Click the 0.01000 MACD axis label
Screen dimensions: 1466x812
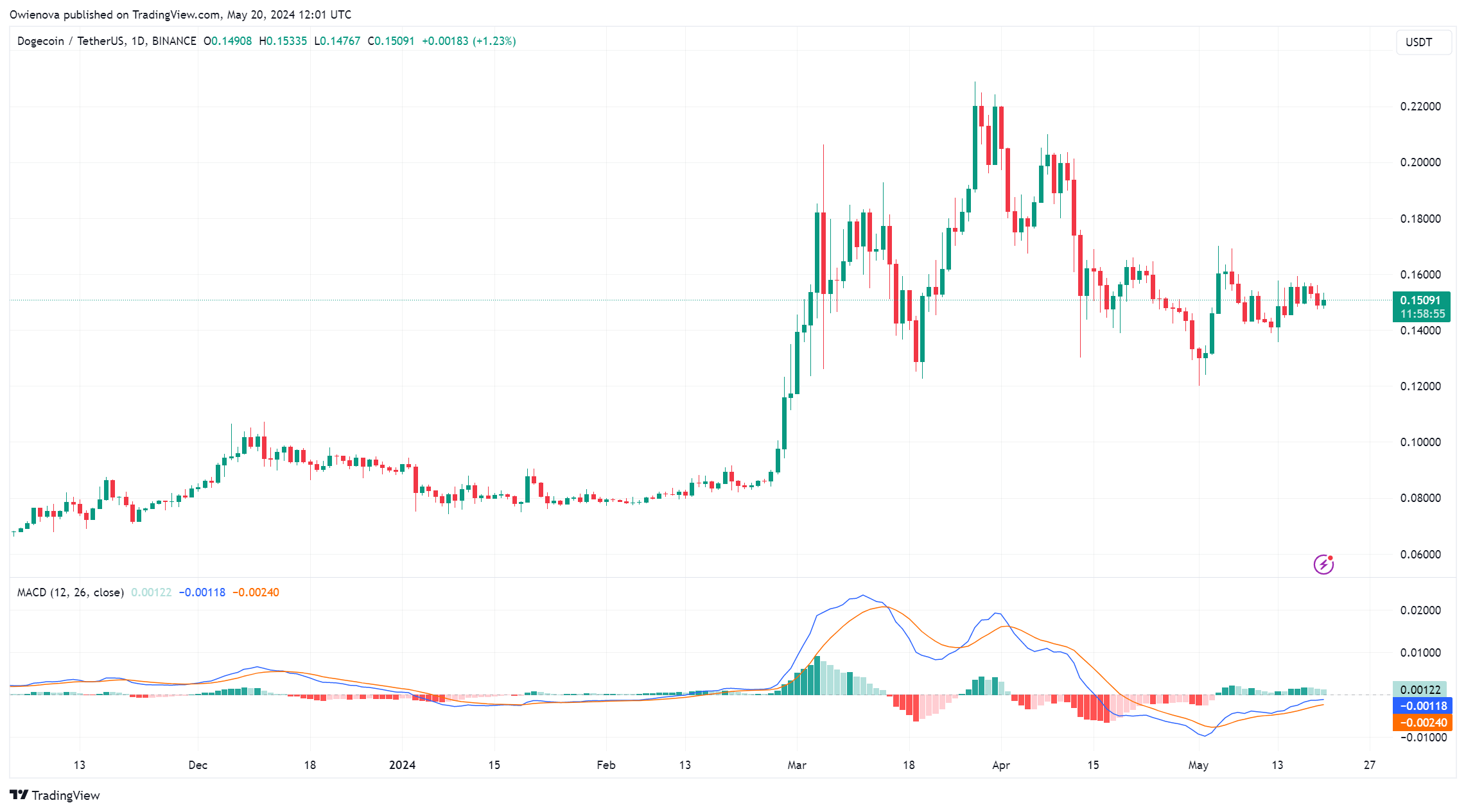(x=1420, y=653)
